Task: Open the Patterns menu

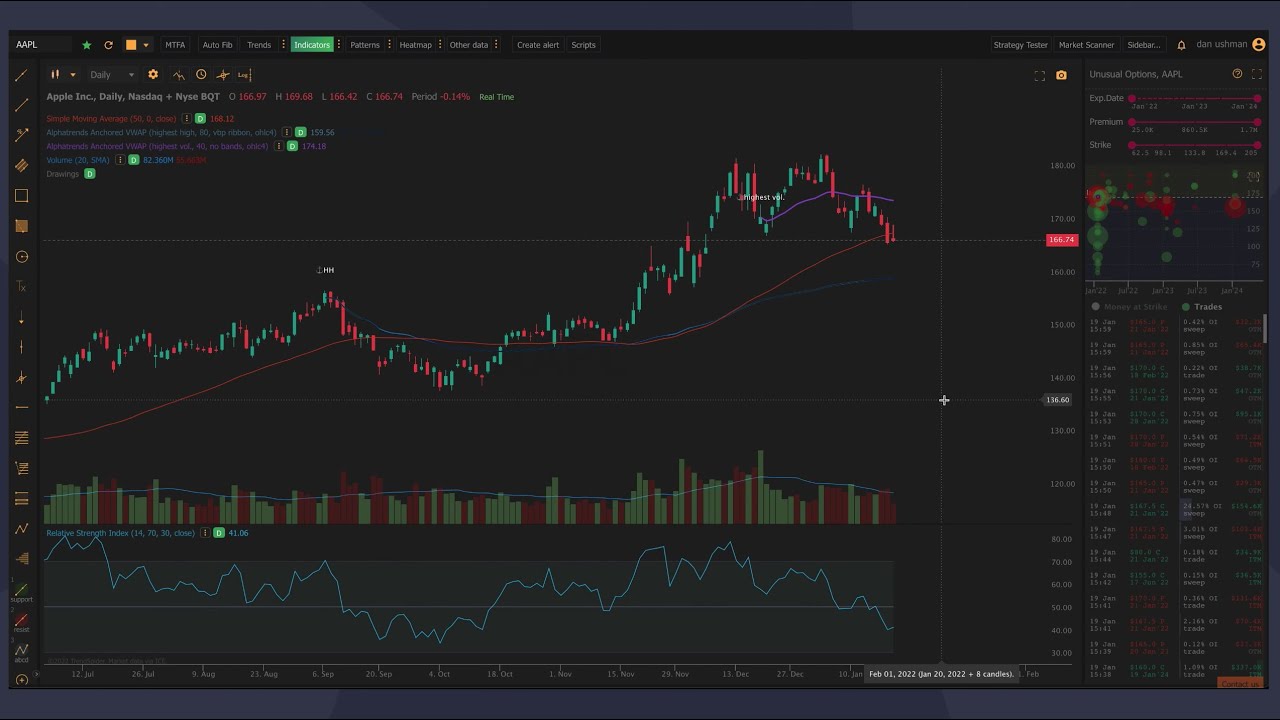Action: pos(365,45)
